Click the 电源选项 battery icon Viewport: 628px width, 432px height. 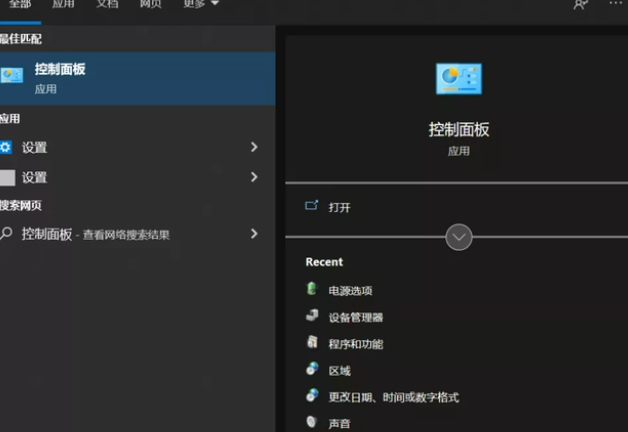(312, 290)
